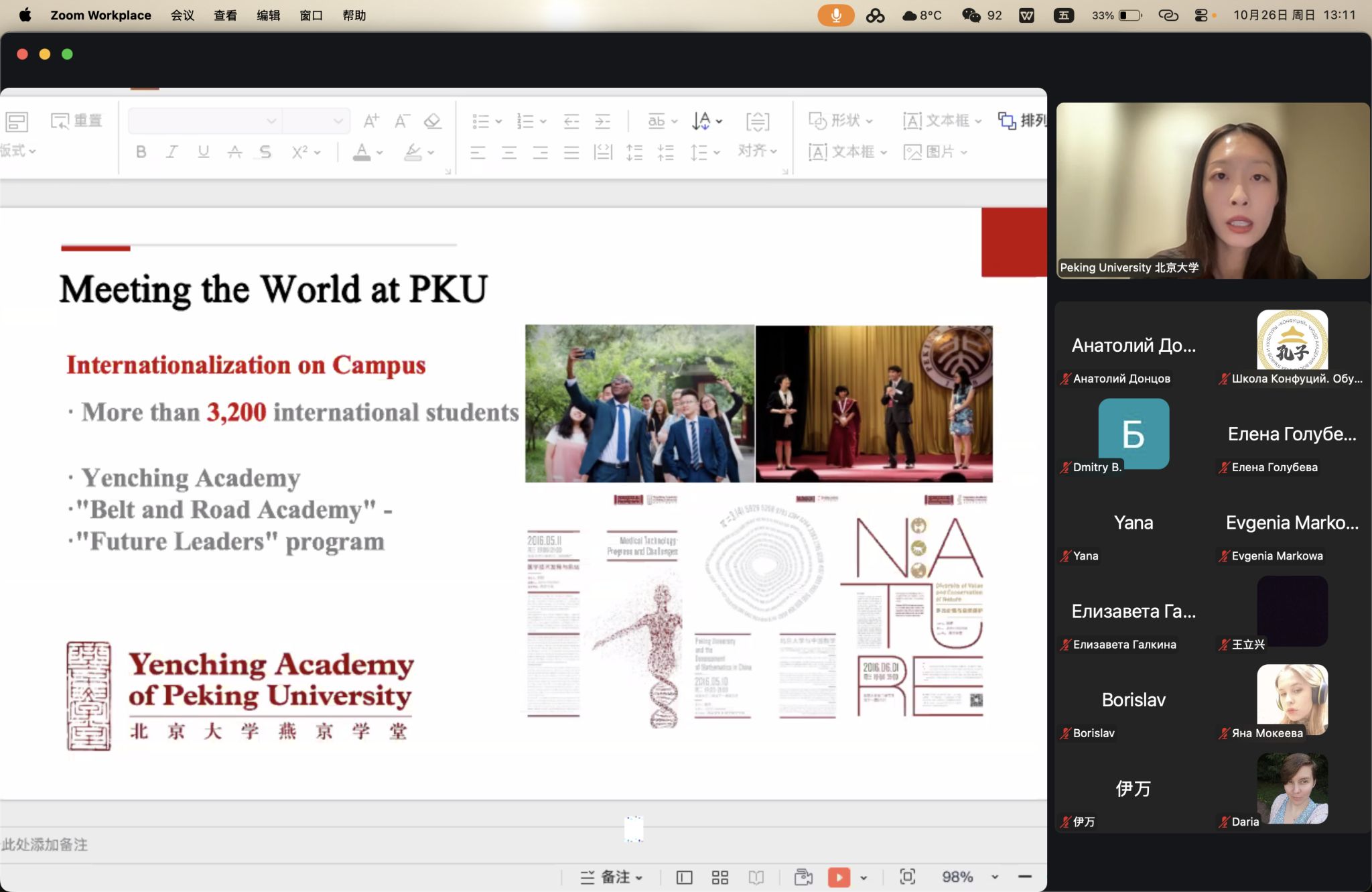Toggle the 备注 notes pane
This screenshot has height=892, width=1372.
pyautogui.click(x=611, y=877)
